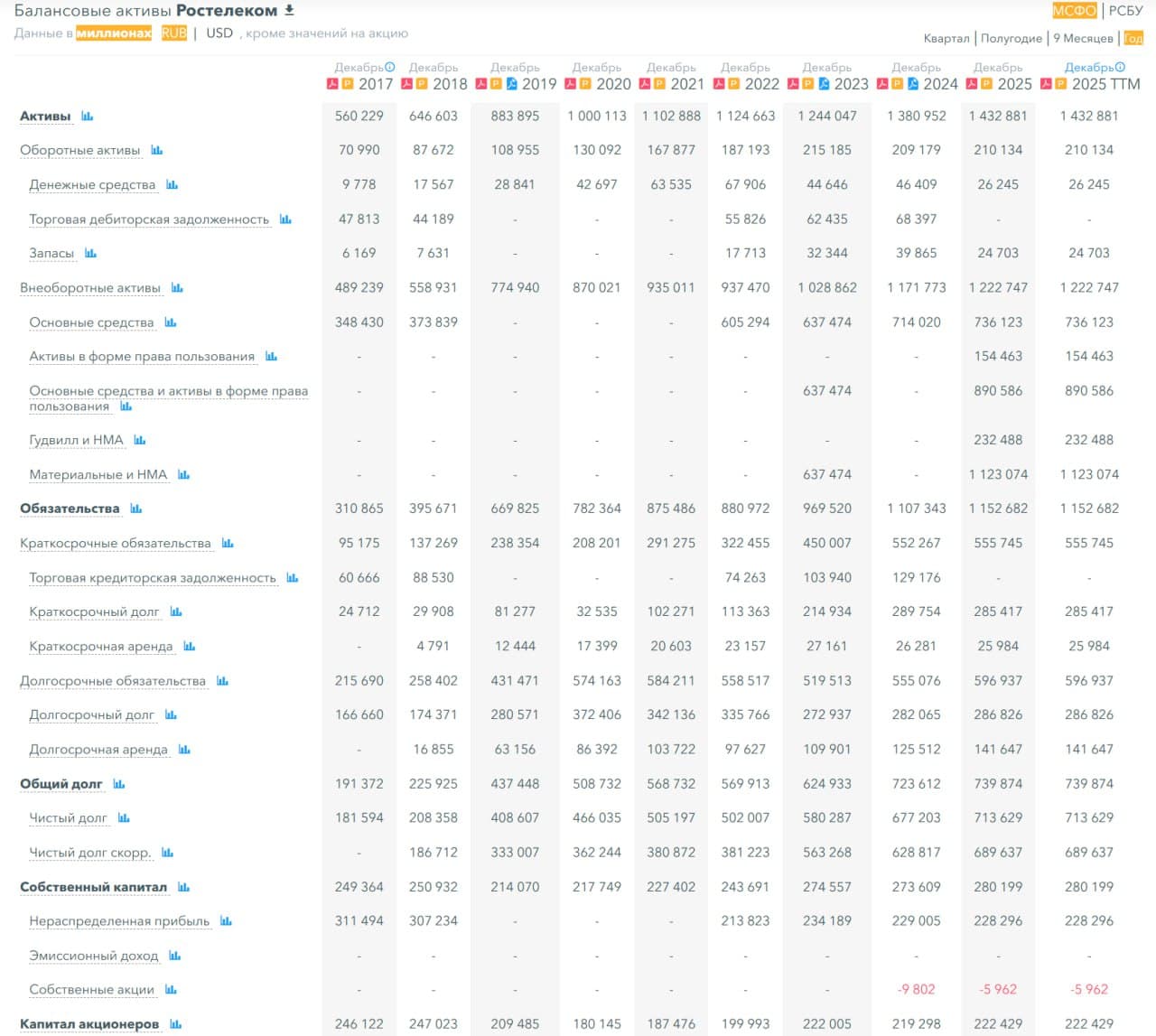Open the orange presentation icon for 2021
The width and height of the screenshot is (1156, 1036).
click(x=659, y=84)
